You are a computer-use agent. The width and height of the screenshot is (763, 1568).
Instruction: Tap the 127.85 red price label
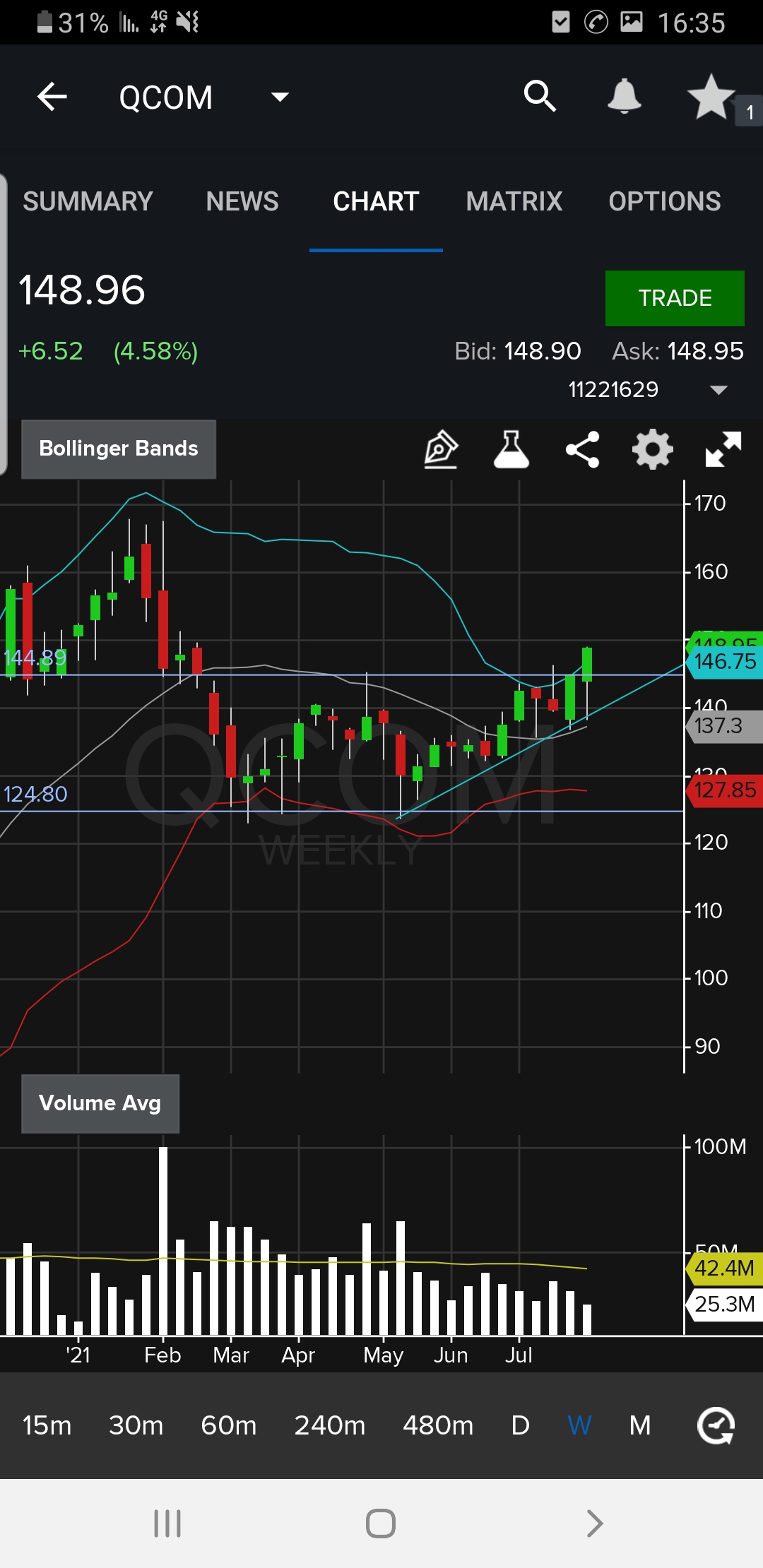[x=725, y=790]
